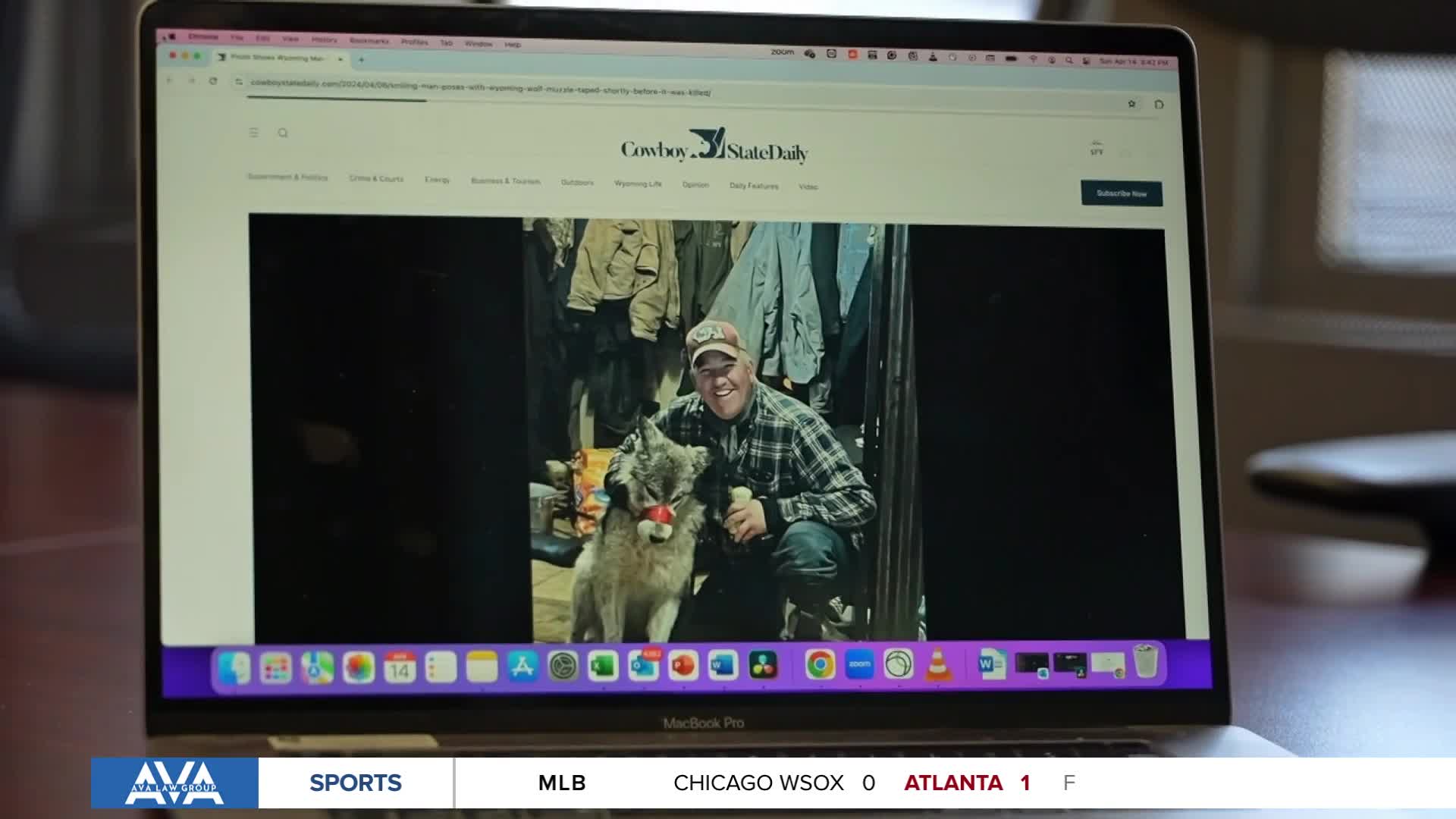Open the Energy section link
The width and height of the screenshot is (1456, 819).
pyautogui.click(x=438, y=180)
